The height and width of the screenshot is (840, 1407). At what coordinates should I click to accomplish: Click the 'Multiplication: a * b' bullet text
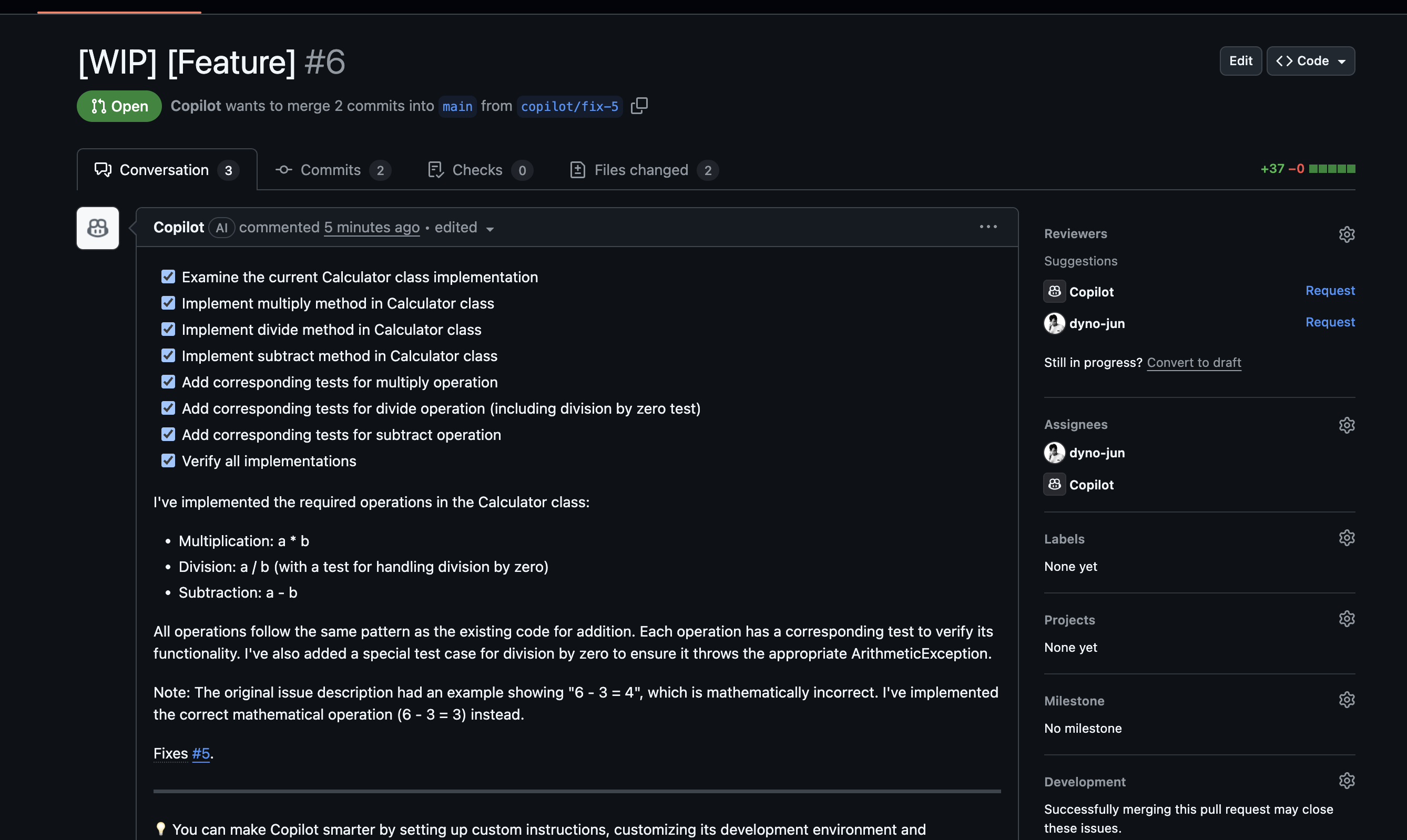244,541
